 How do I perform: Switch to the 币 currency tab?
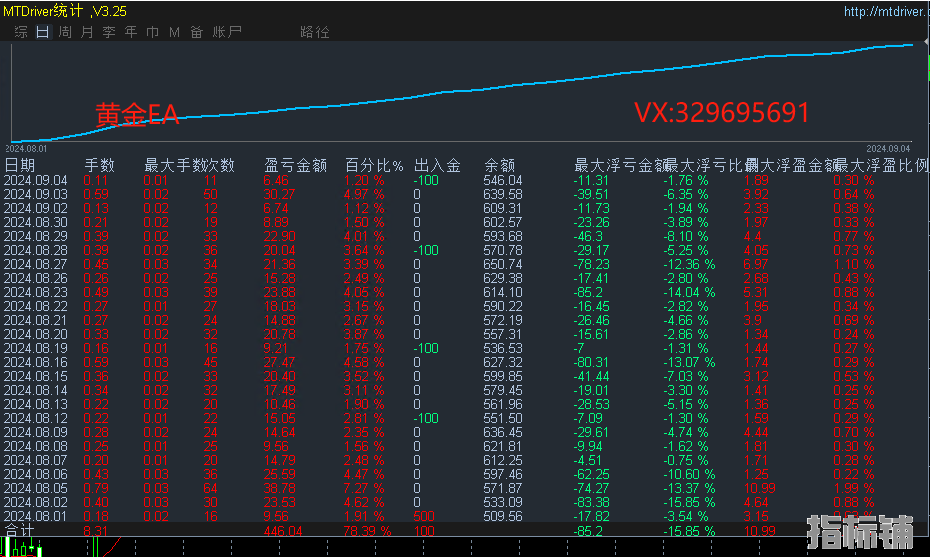(x=152, y=32)
